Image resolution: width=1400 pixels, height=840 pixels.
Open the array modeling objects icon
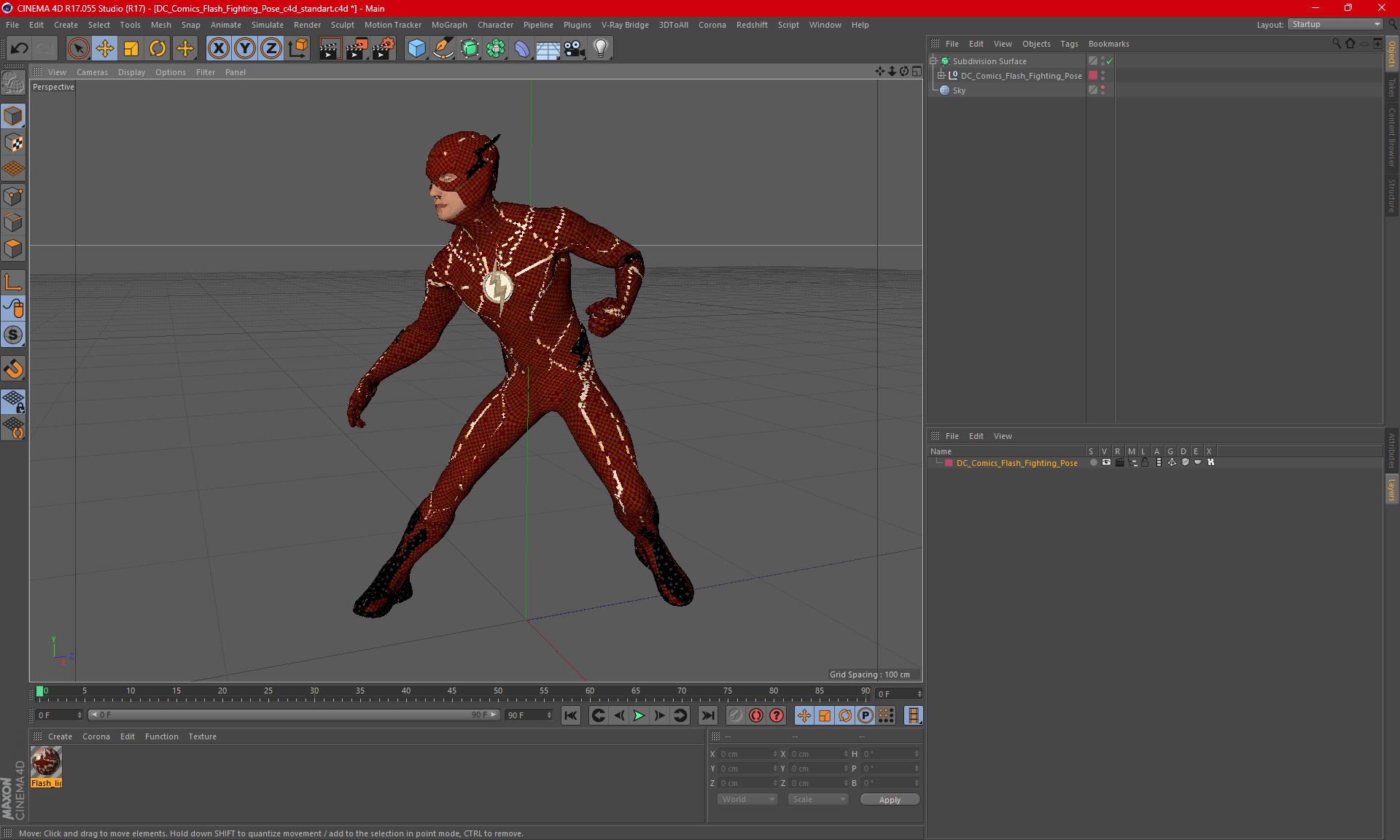click(x=496, y=49)
